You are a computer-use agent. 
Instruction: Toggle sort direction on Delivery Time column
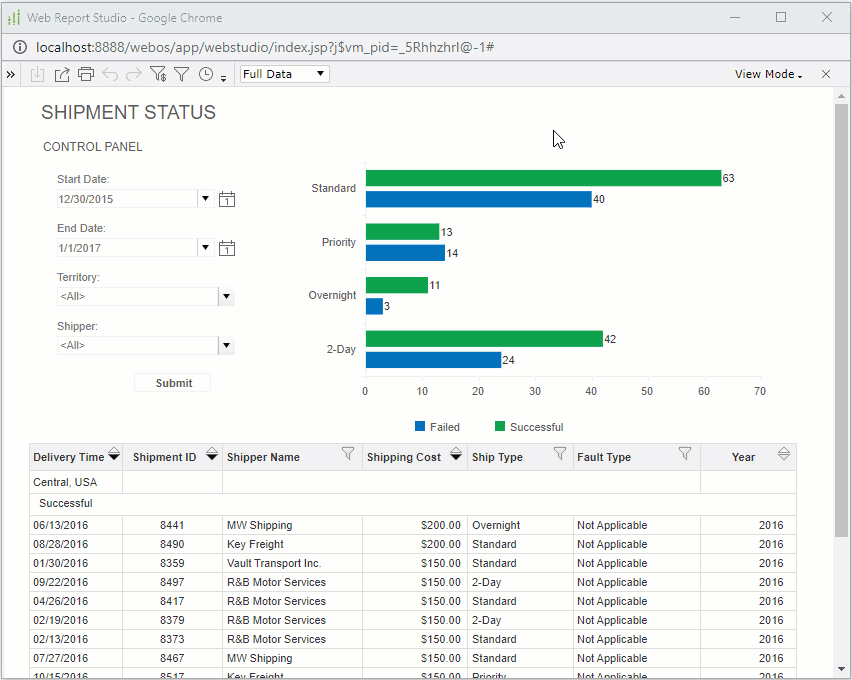coord(113,454)
